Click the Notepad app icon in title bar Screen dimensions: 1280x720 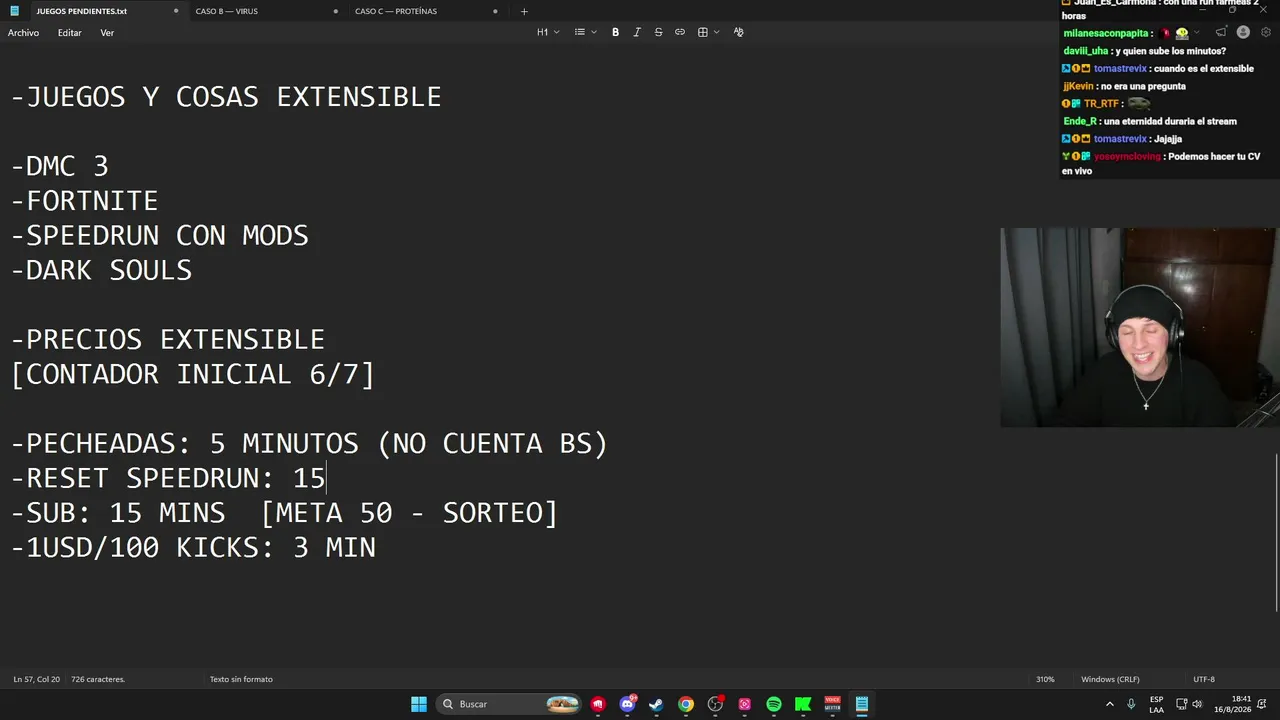coord(14,11)
